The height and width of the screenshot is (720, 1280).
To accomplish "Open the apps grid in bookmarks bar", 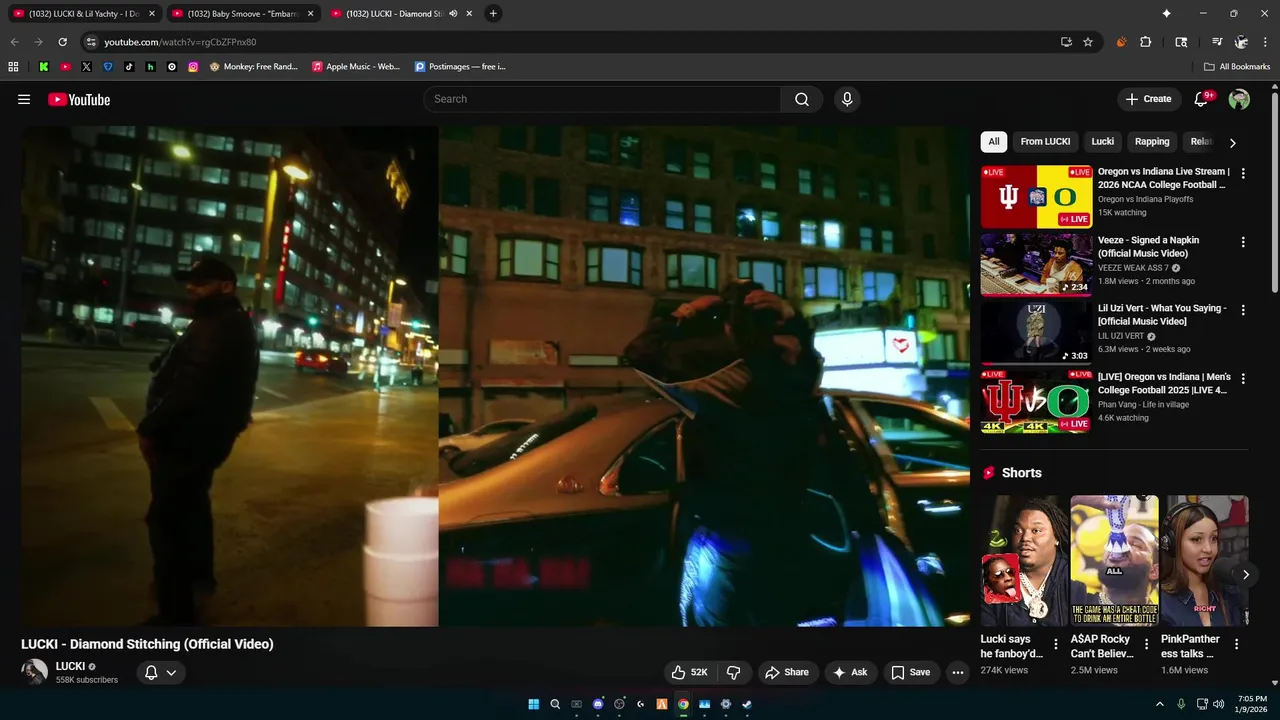I will tap(13, 67).
